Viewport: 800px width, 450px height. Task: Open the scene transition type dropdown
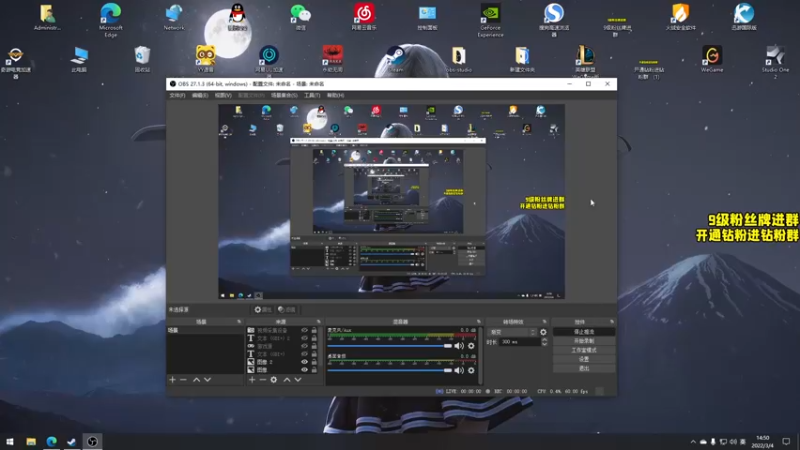(x=512, y=332)
